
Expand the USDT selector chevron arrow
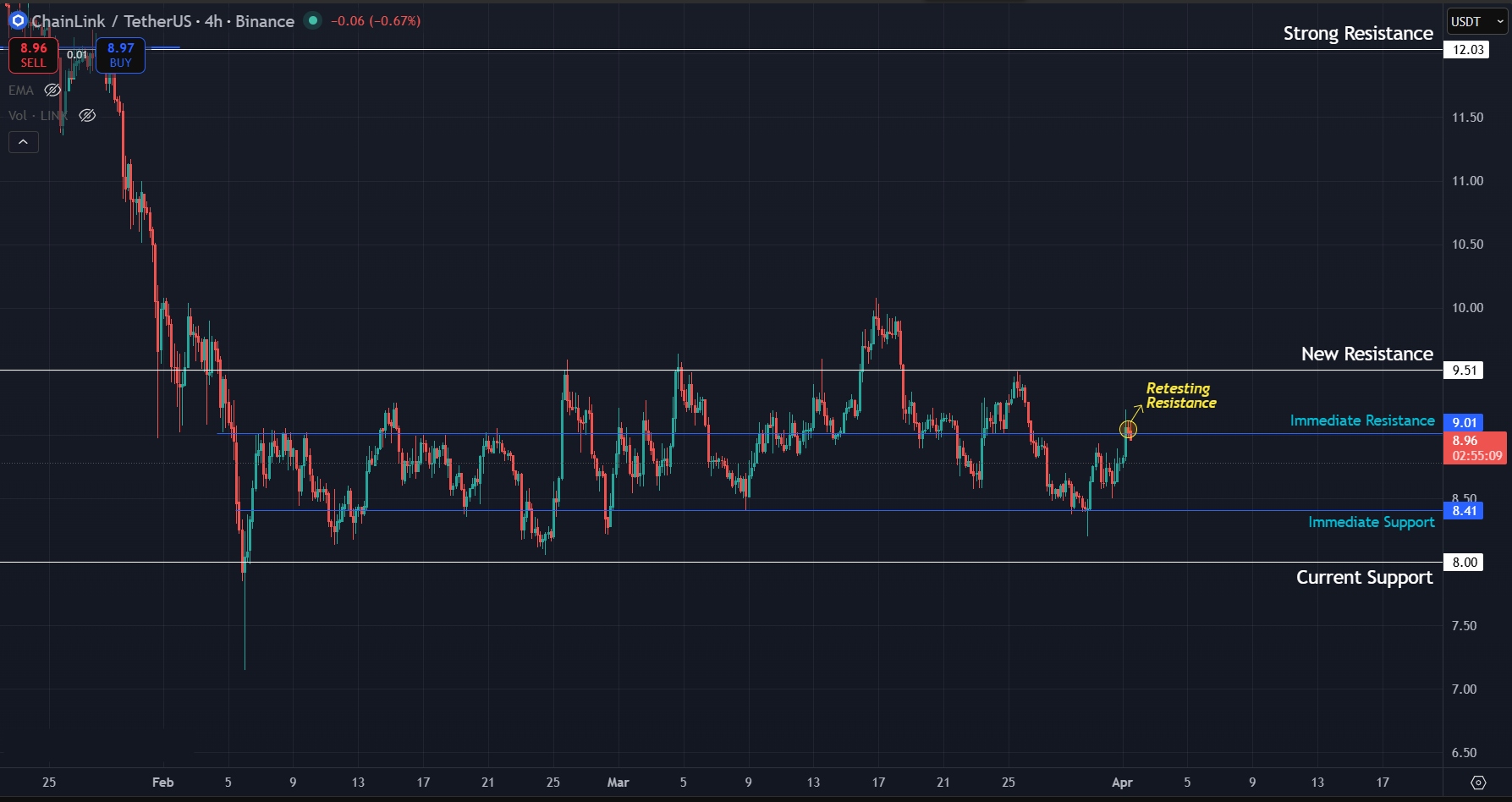pyautogui.click(x=1500, y=21)
